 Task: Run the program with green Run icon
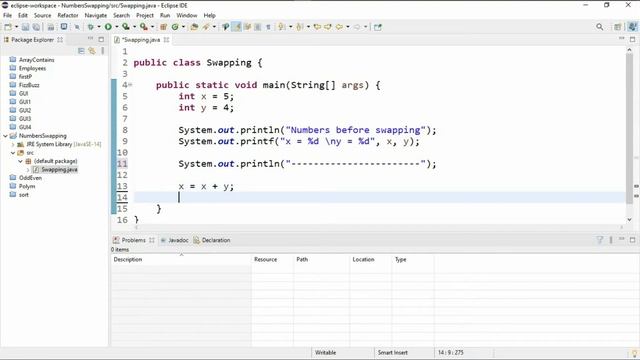pos(108,27)
